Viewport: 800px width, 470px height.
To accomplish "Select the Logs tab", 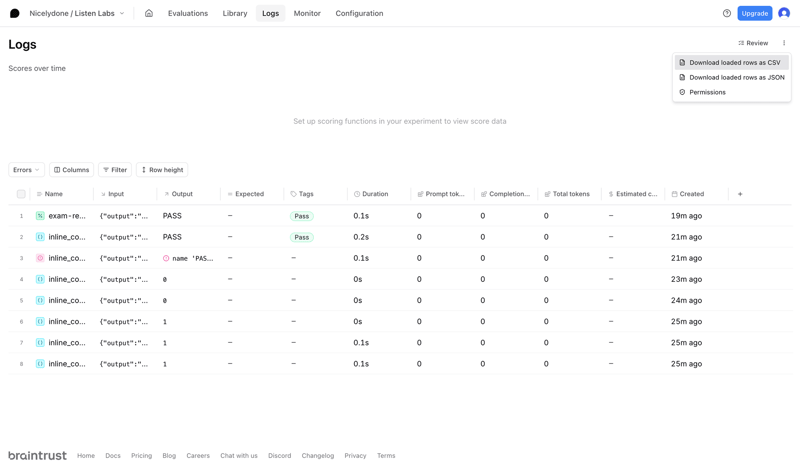I will 270,13.
